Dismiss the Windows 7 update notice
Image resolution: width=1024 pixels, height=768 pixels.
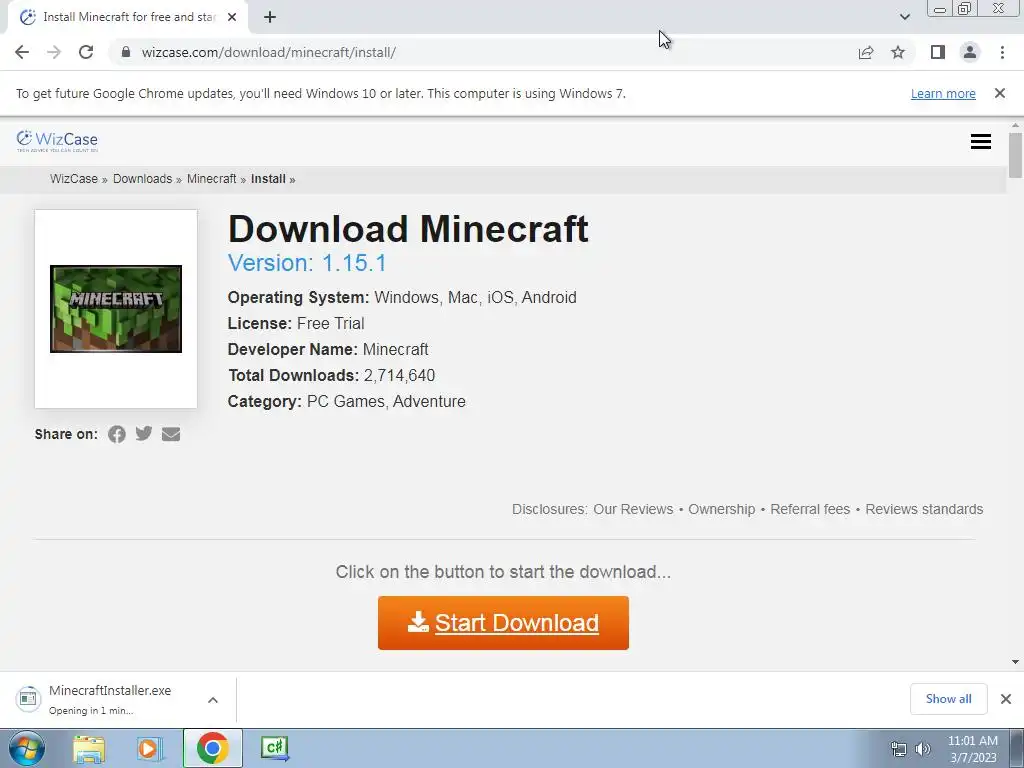click(x=1000, y=93)
